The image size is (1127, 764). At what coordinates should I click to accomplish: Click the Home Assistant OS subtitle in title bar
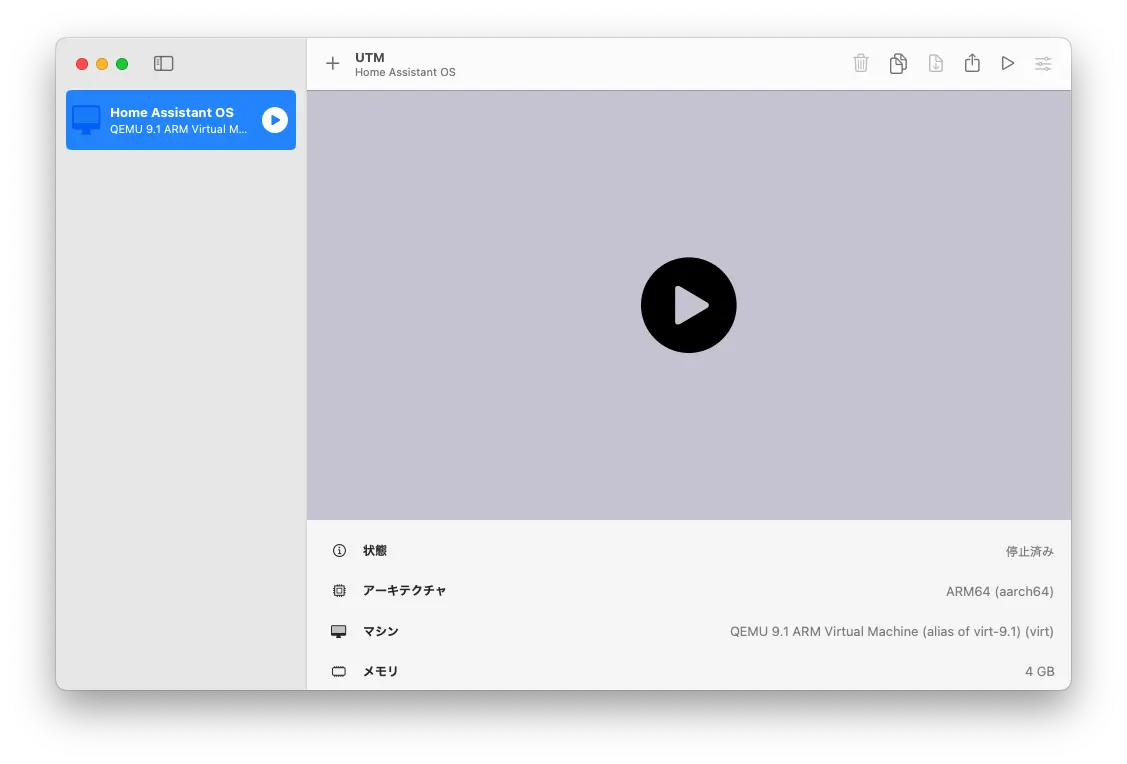(405, 73)
